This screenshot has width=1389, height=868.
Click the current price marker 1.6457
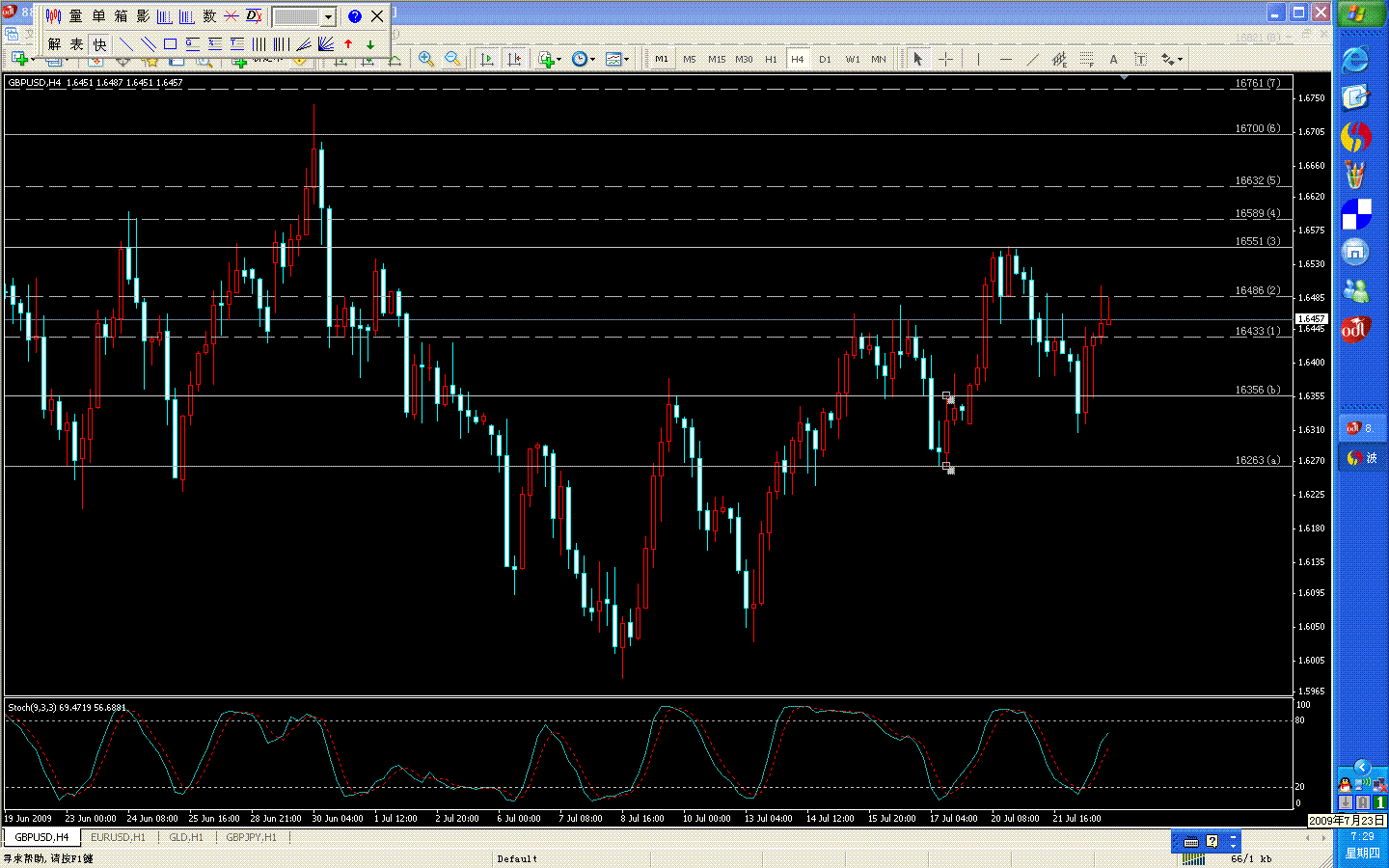[x=1311, y=318]
